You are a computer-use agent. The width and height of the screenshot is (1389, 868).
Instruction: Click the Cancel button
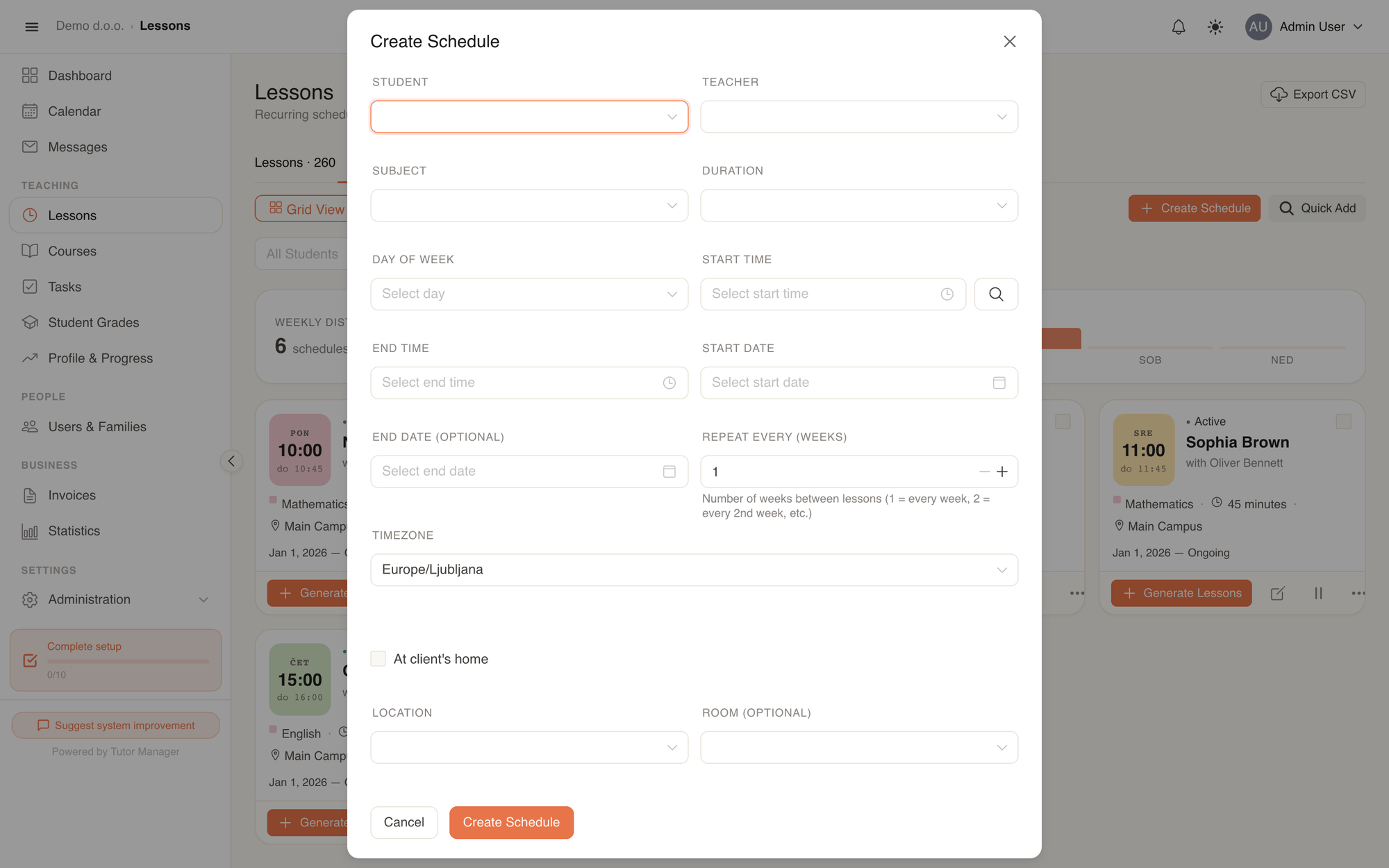coord(404,822)
